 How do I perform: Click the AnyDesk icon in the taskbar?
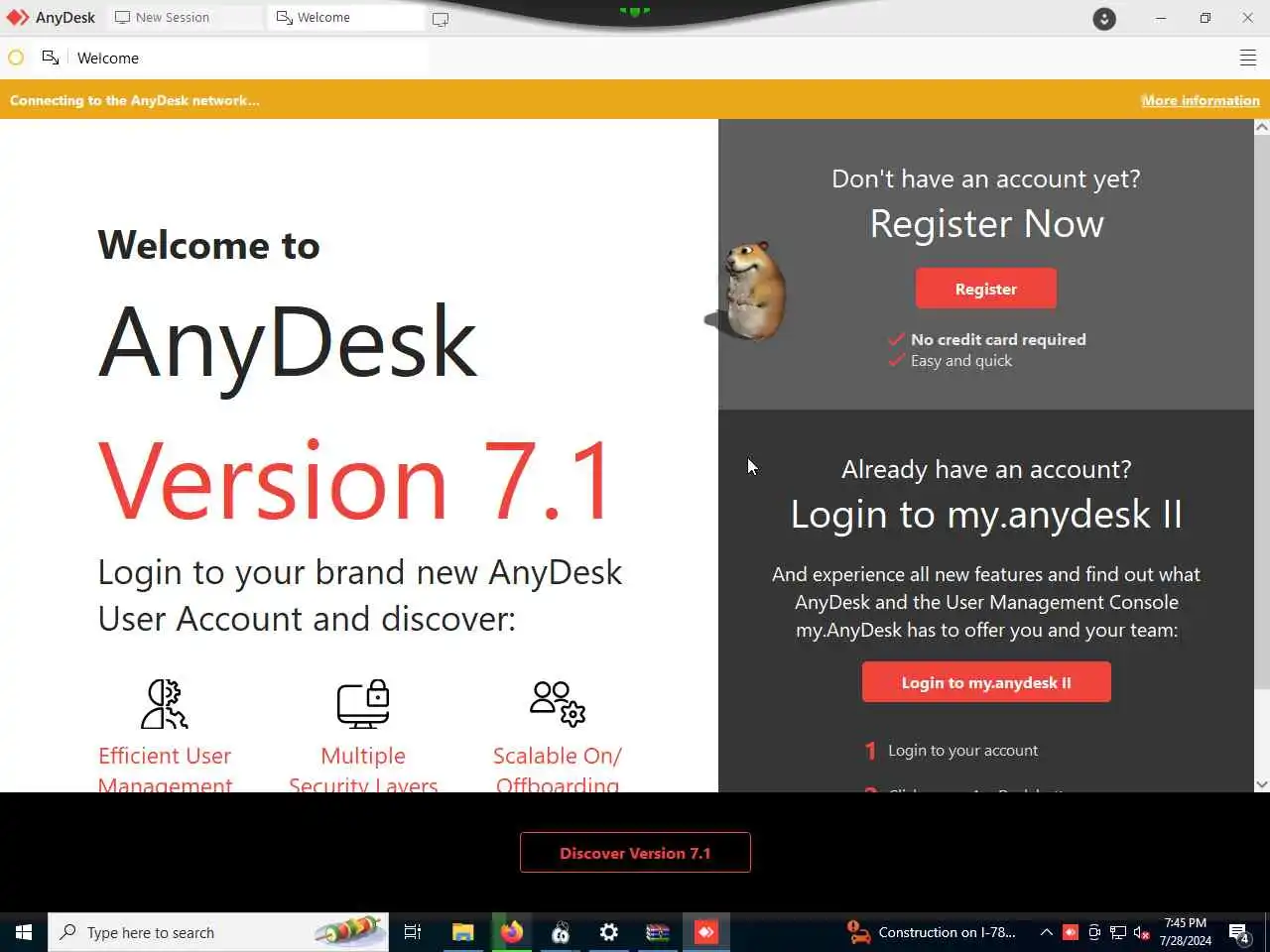click(705, 932)
